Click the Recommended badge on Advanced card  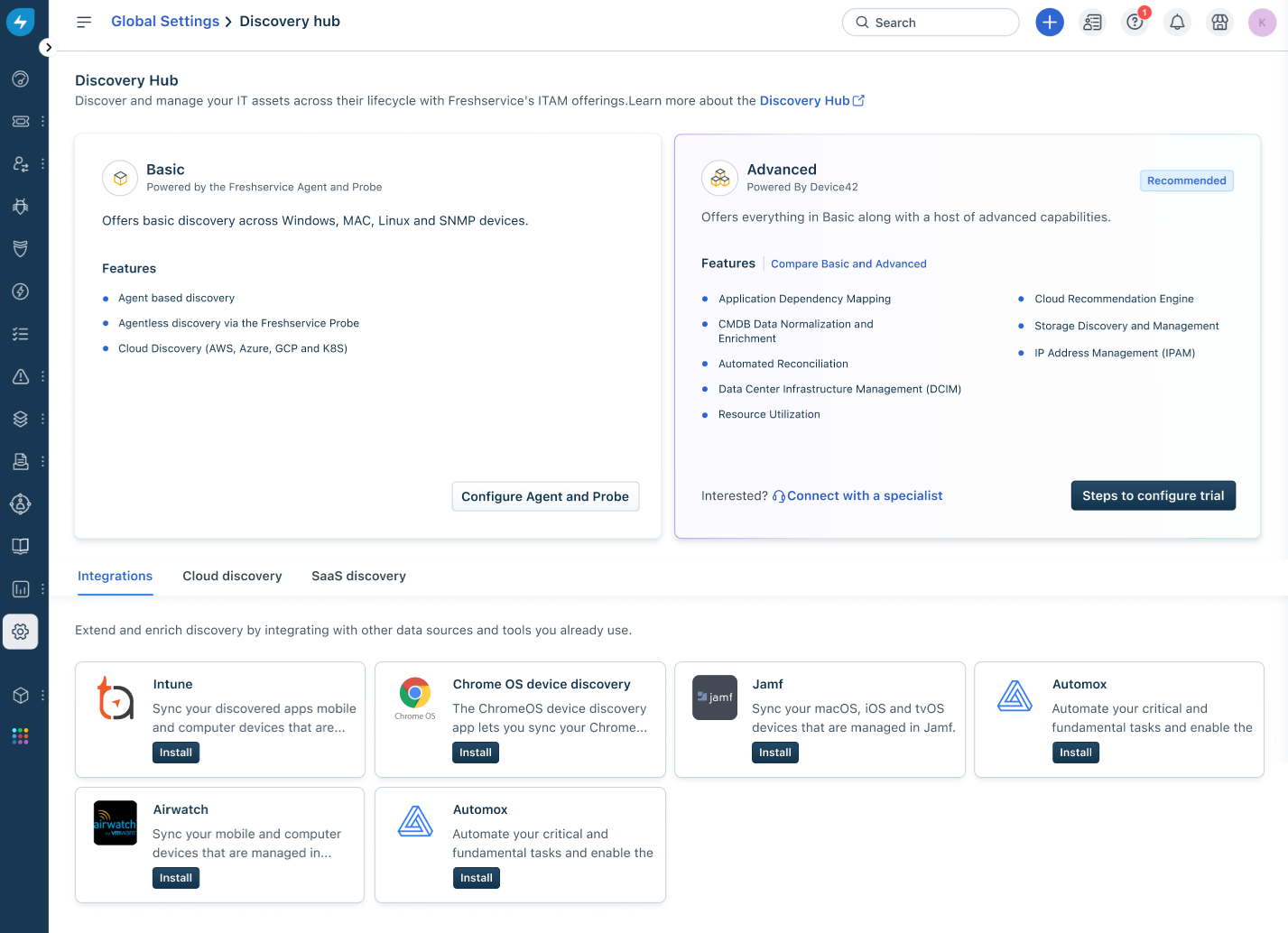[1186, 180]
